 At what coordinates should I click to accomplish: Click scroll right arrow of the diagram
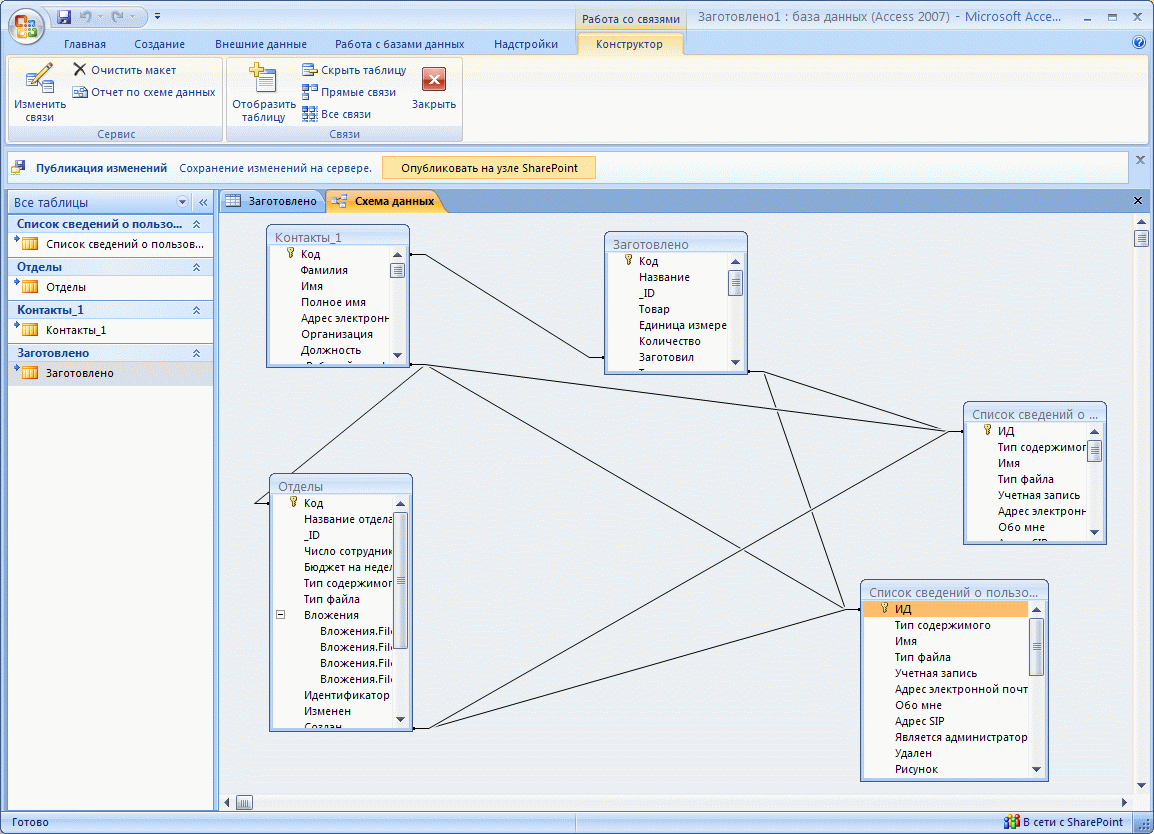click(1125, 802)
